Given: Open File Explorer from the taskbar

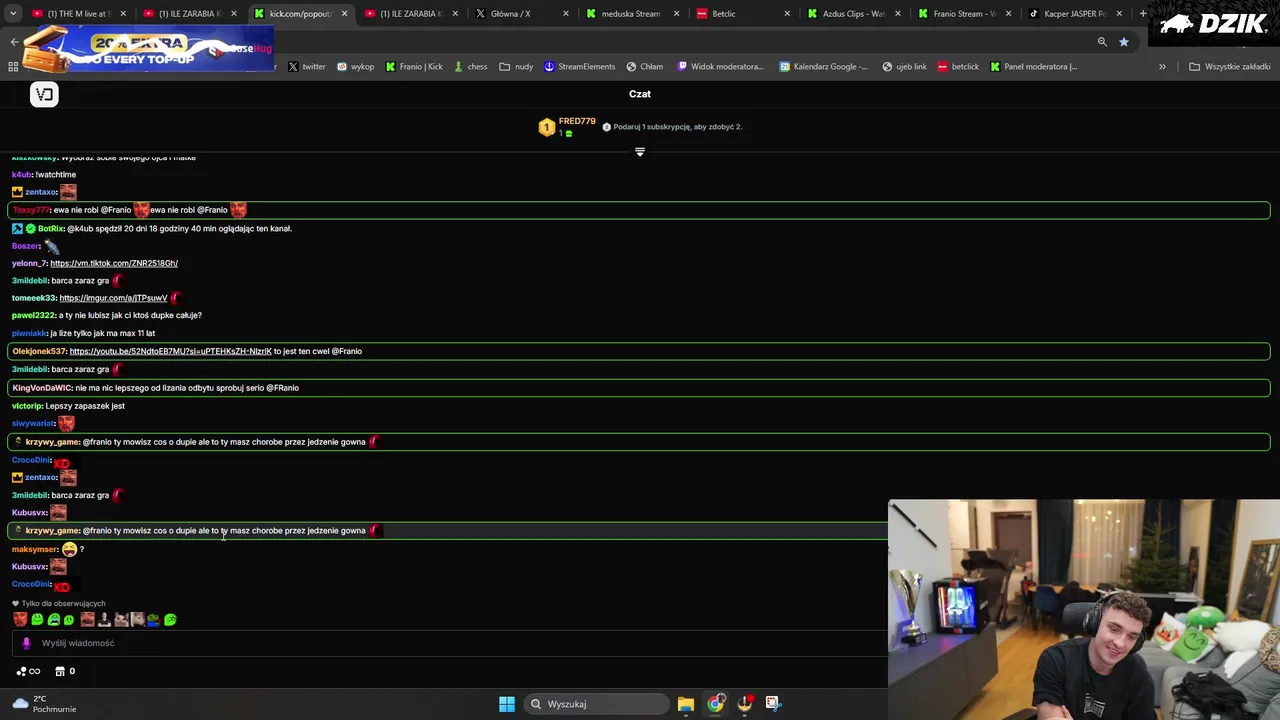Looking at the screenshot, I should click(685, 704).
